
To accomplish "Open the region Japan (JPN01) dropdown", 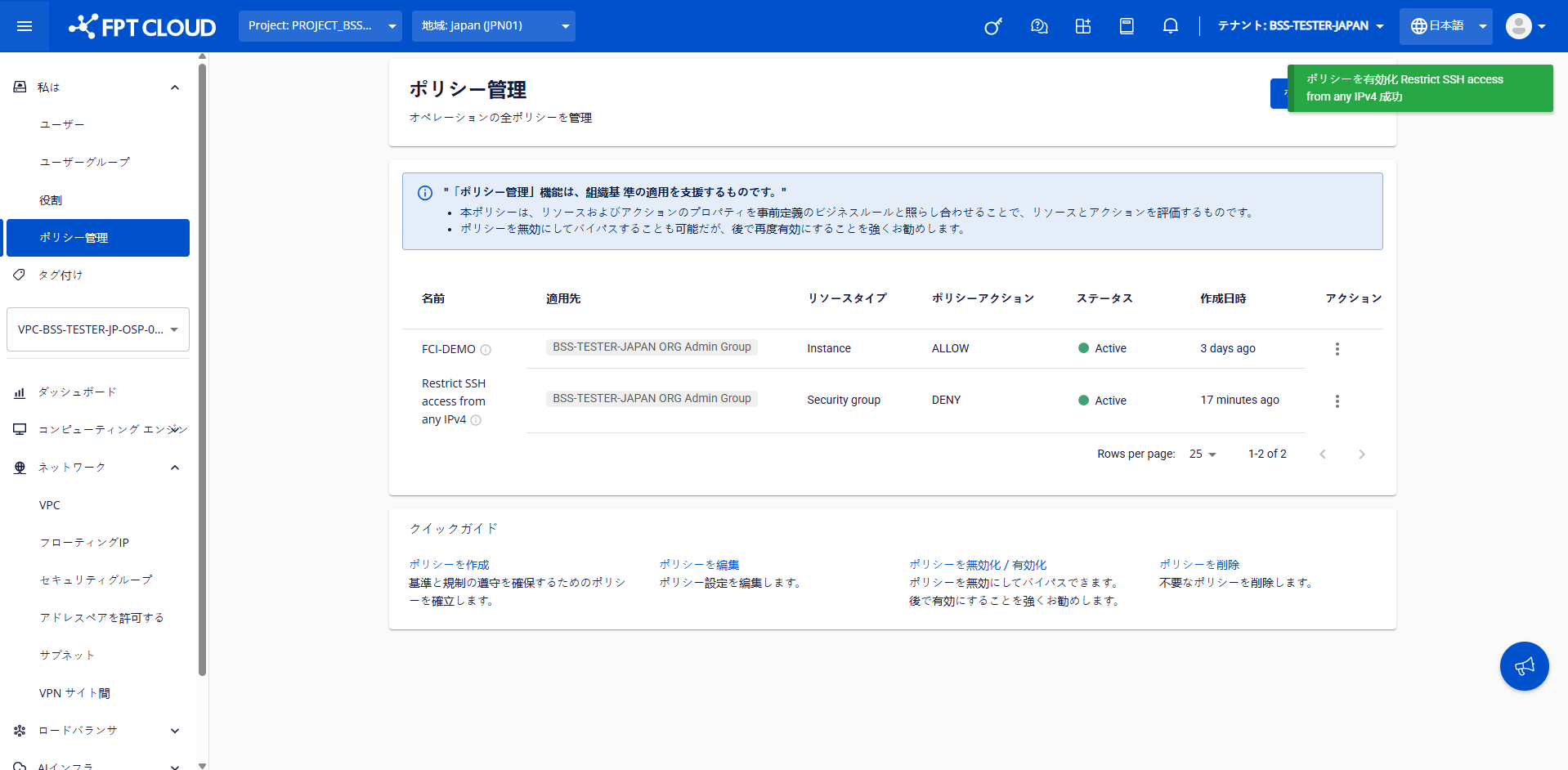I will pos(494,26).
